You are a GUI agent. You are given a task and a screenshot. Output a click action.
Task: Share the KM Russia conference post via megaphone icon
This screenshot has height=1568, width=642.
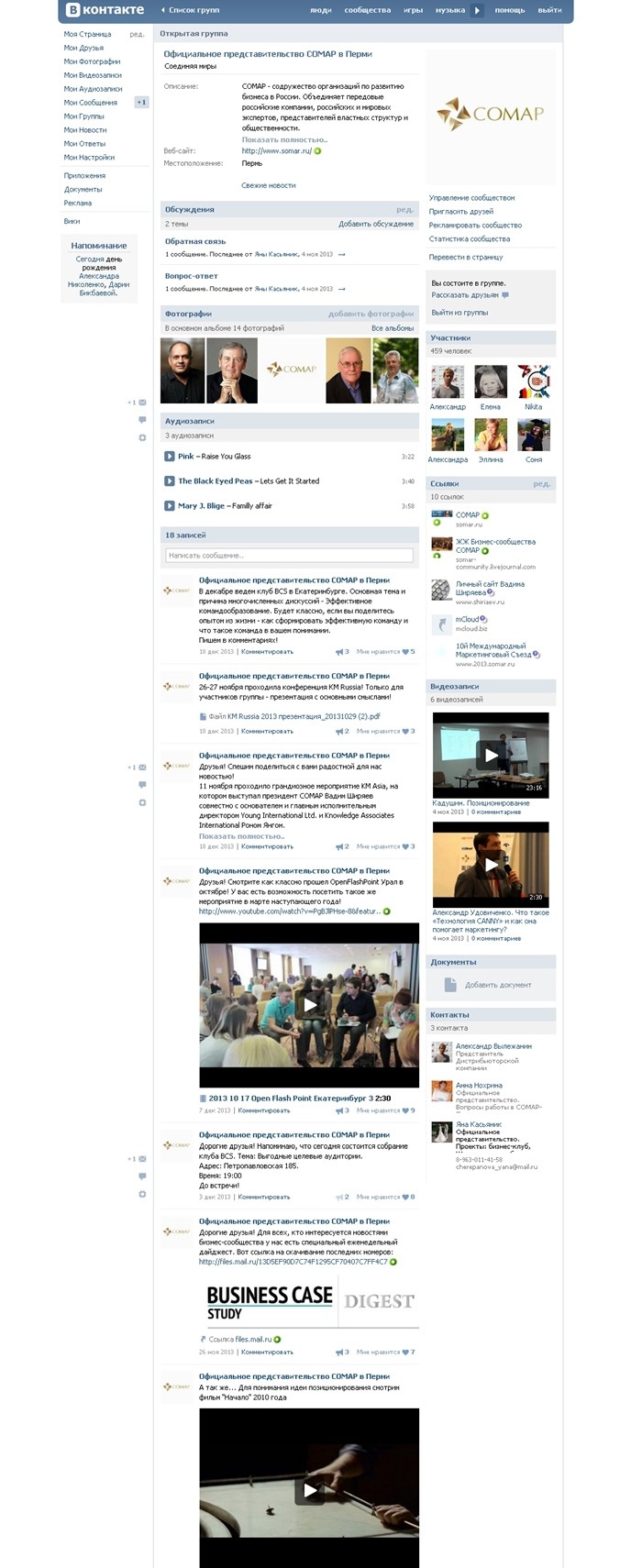click(x=341, y=731)
